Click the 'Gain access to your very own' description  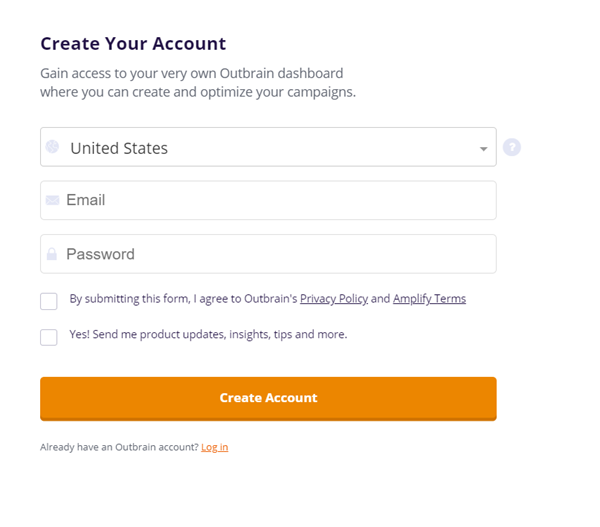point(191,74)
